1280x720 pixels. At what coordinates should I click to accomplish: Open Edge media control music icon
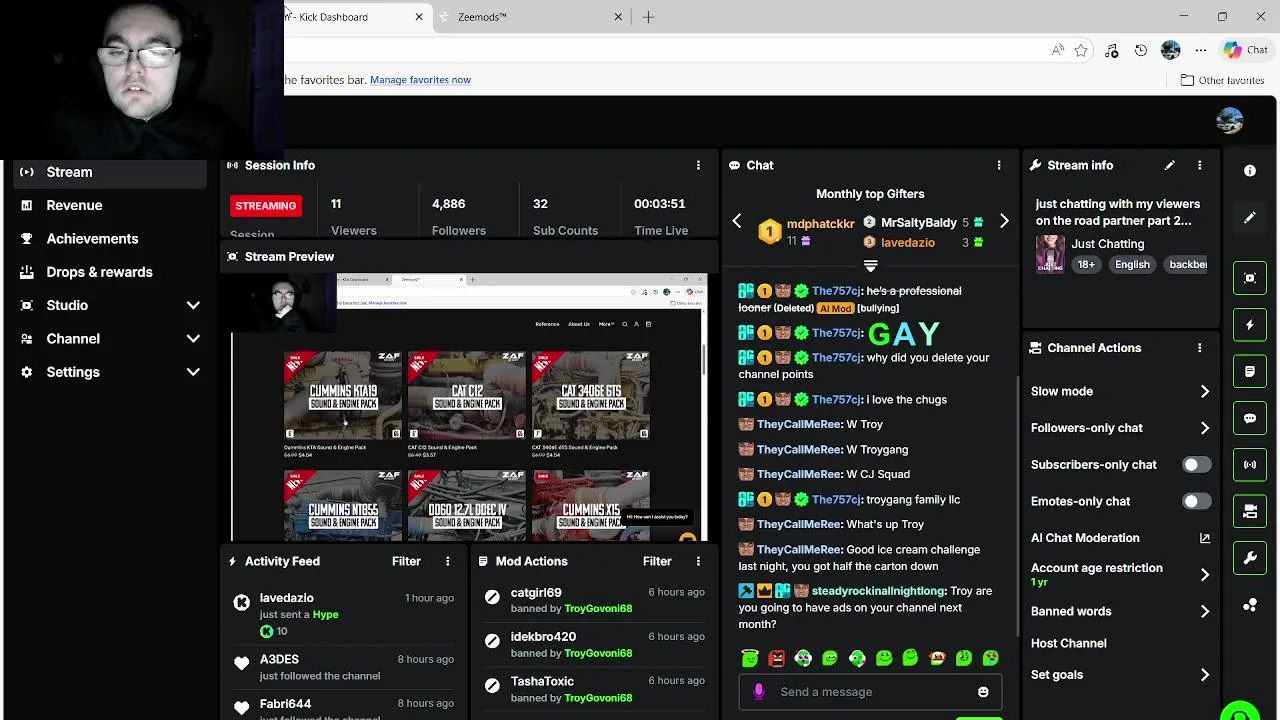click(1111, 50)
